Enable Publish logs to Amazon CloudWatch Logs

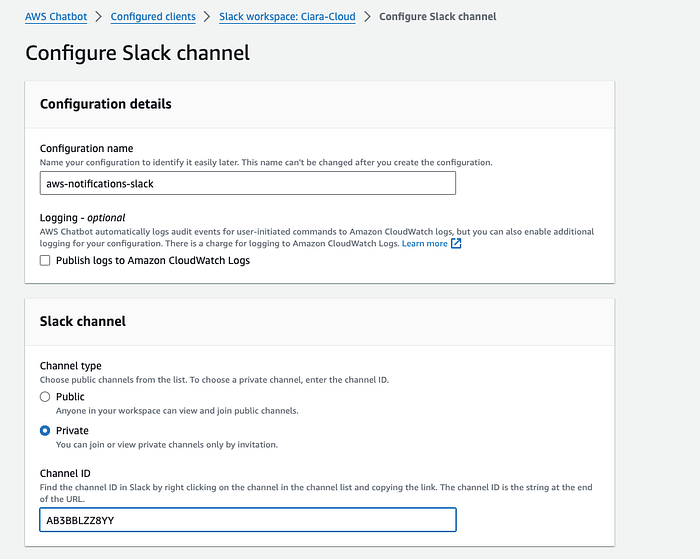click(x=45, y=260)
